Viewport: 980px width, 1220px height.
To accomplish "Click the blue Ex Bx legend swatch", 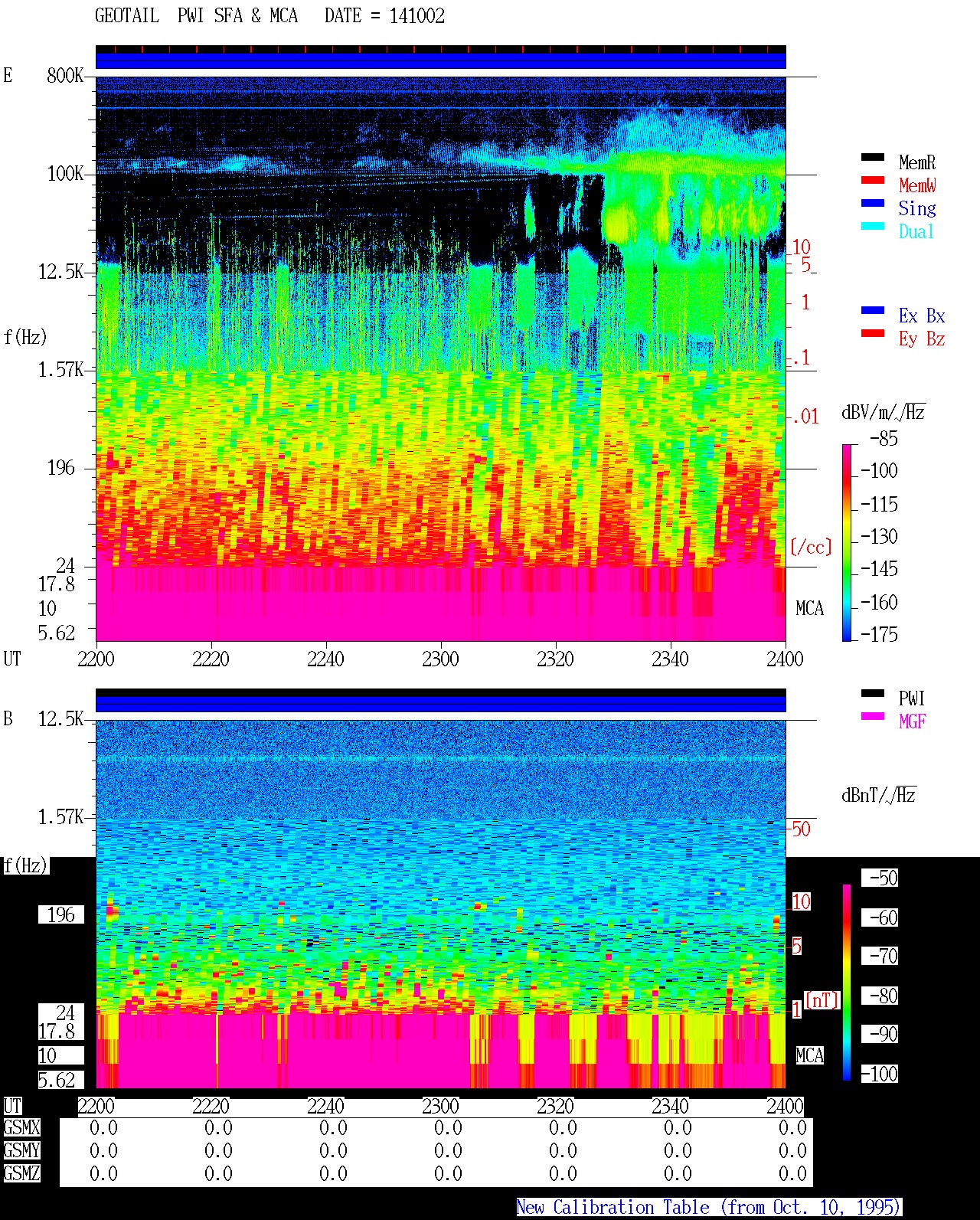I will click(873, 311).
